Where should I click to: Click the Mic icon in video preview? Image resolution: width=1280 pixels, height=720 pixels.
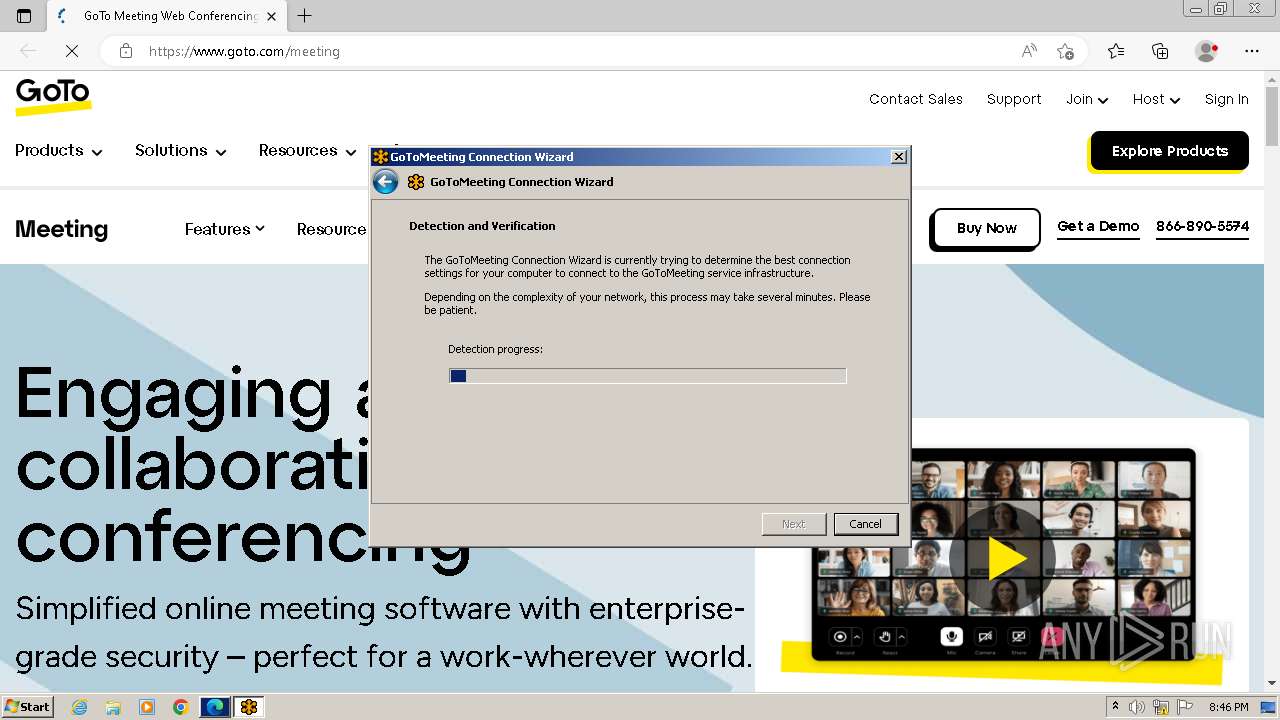click(951, 636)
